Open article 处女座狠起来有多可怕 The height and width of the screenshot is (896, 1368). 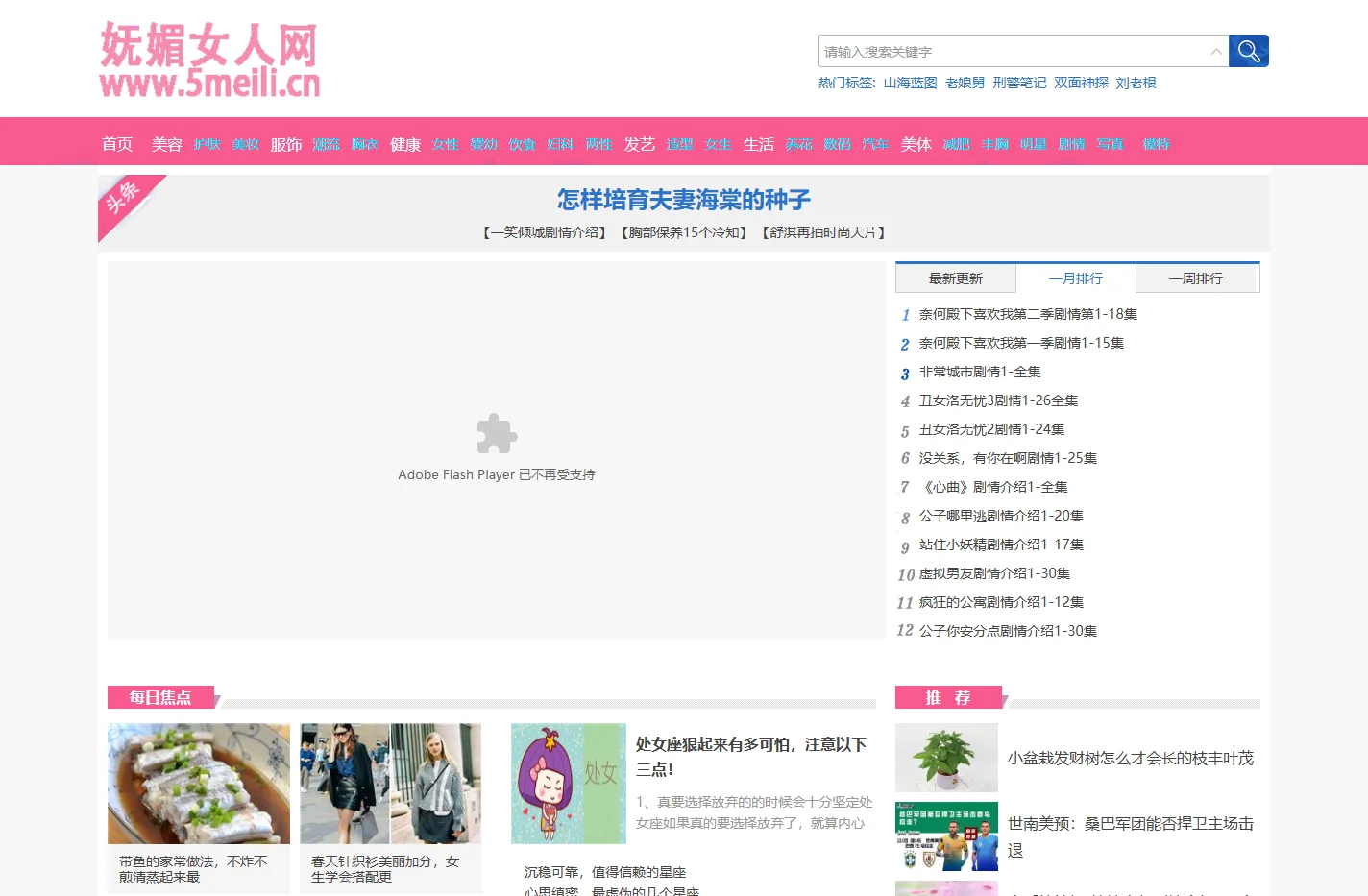coord(751,757)
